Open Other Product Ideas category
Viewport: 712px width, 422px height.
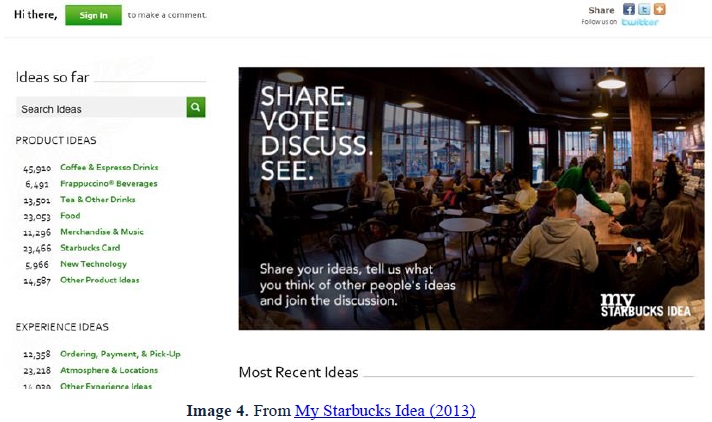(x=99, y=280)
